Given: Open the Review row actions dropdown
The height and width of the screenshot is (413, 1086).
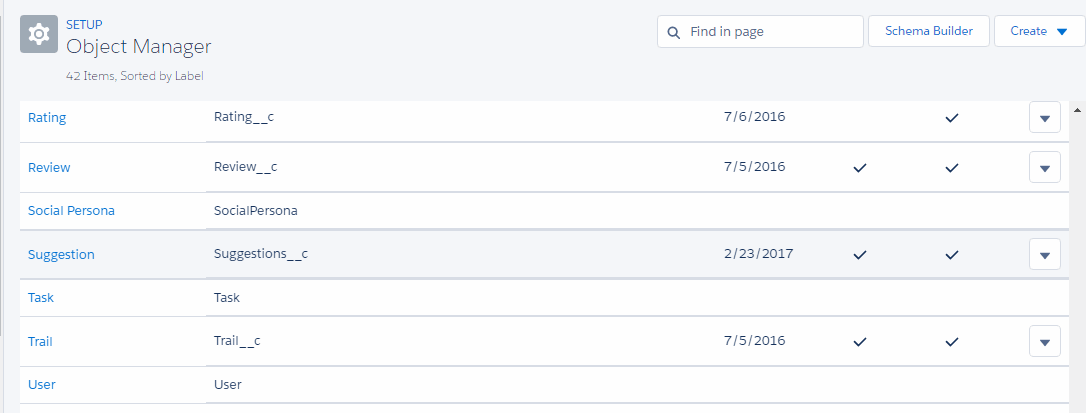Looking at the screenshot, I should coord(1044,167).
